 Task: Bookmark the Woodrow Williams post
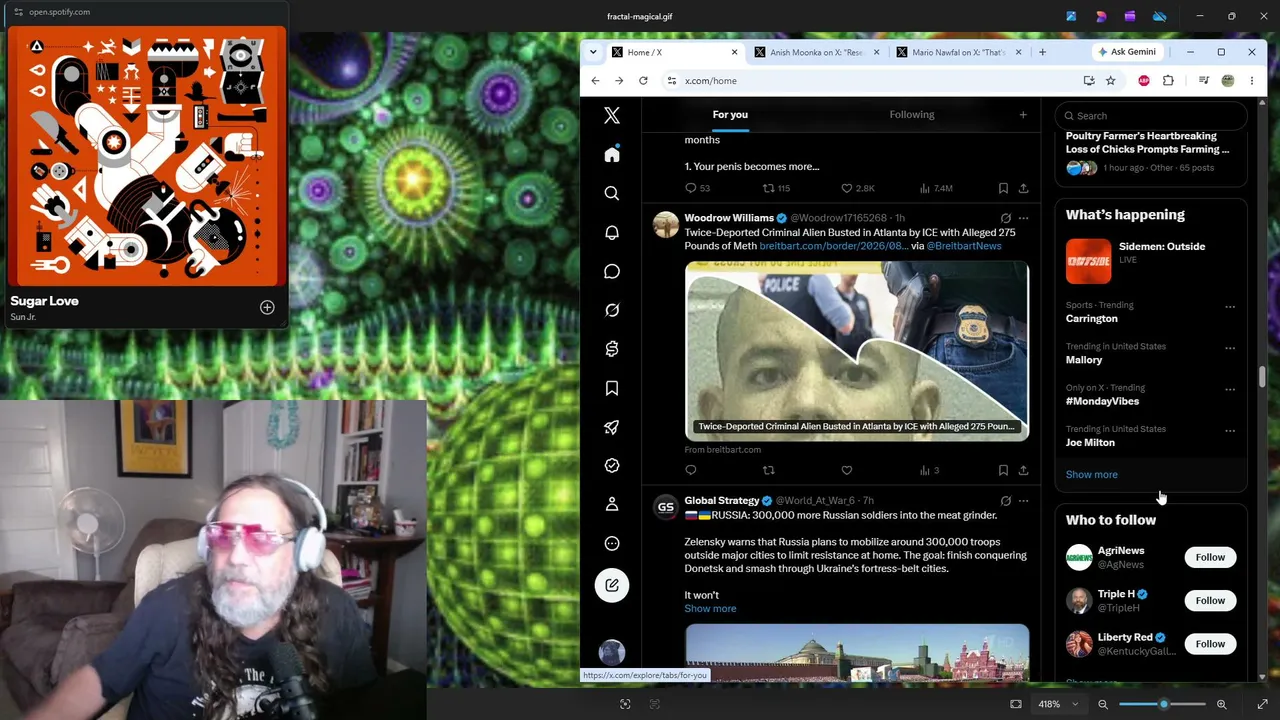(1003, 470)
